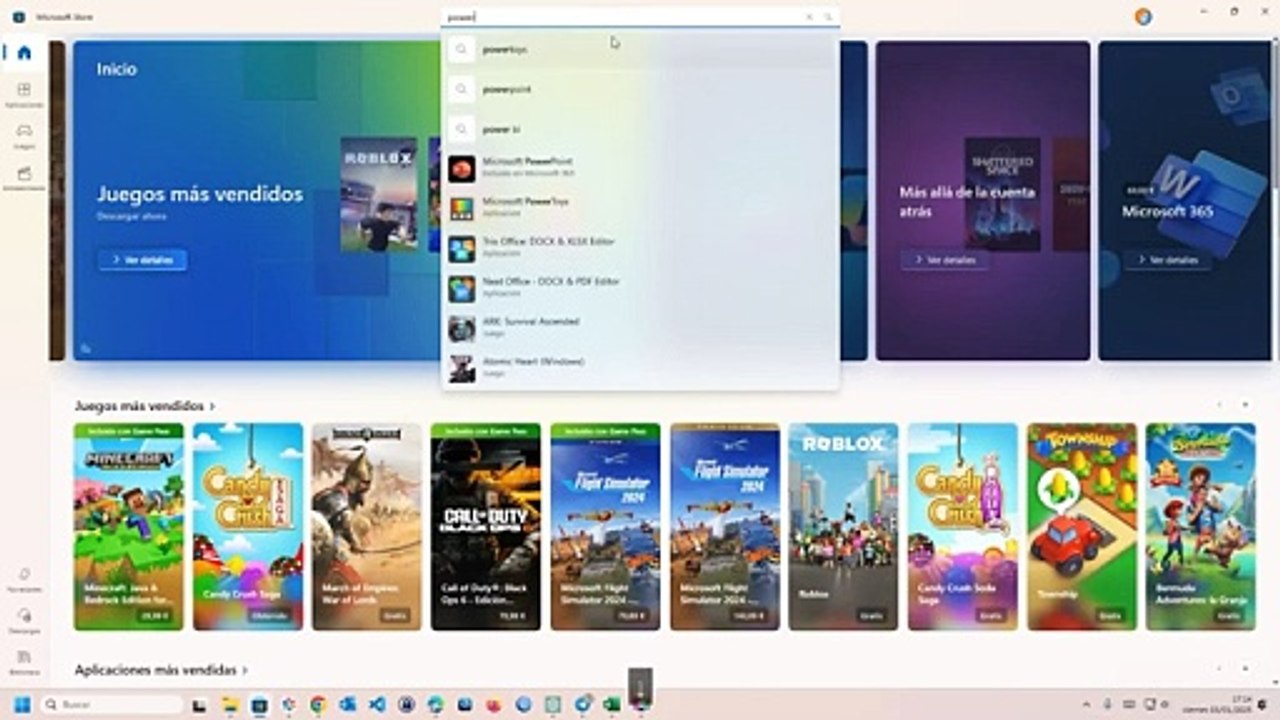
Task: Open Excel from the taskbar
Action: pos(611,705)
